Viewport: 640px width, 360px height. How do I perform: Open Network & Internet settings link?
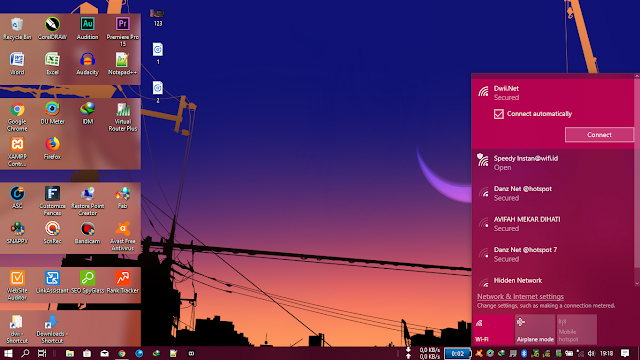click(520, 297)
